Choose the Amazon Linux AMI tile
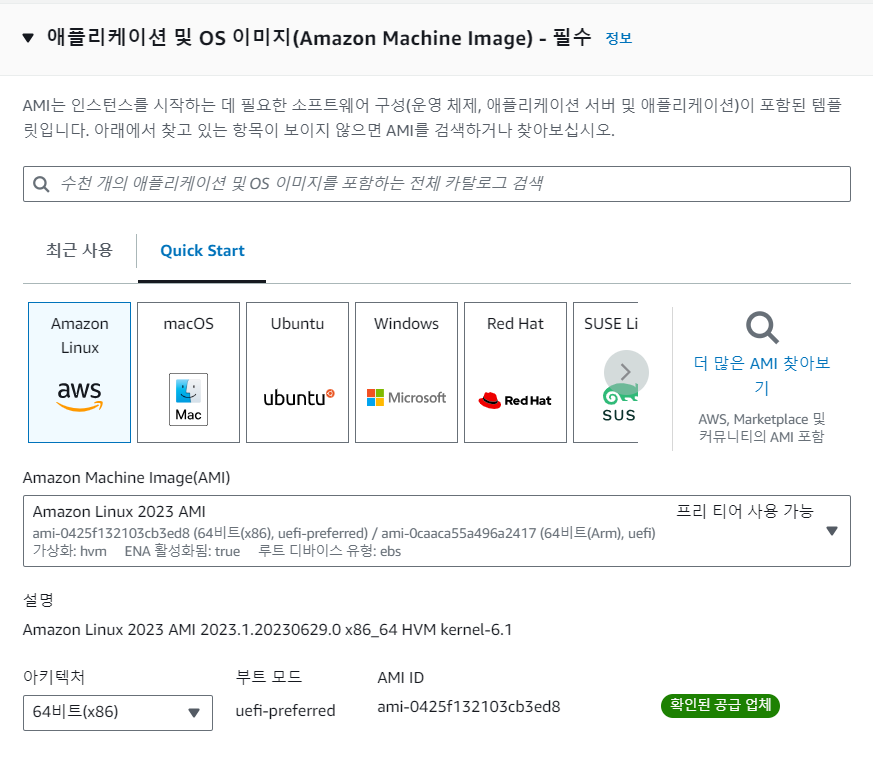This screenshot has height=769, width=873. tap(80, 373)
